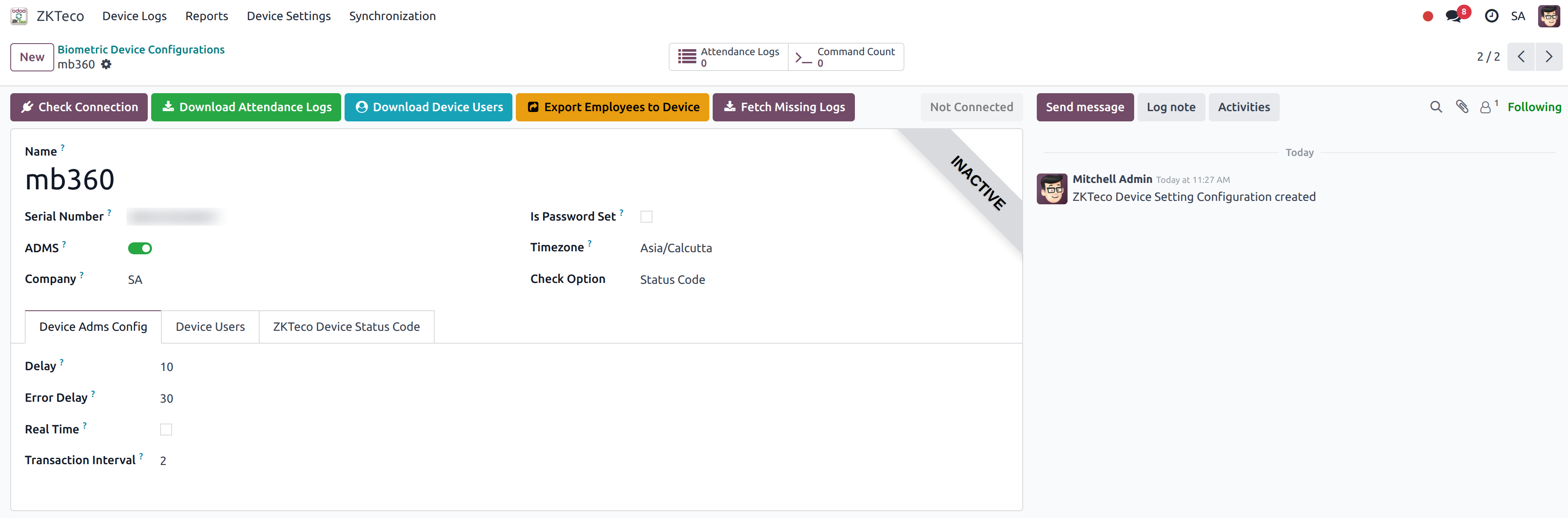Viewport: 1568px width, 518px height.
Task: Toggle the ADMS switch off
Action: click(x=140, y=248)
